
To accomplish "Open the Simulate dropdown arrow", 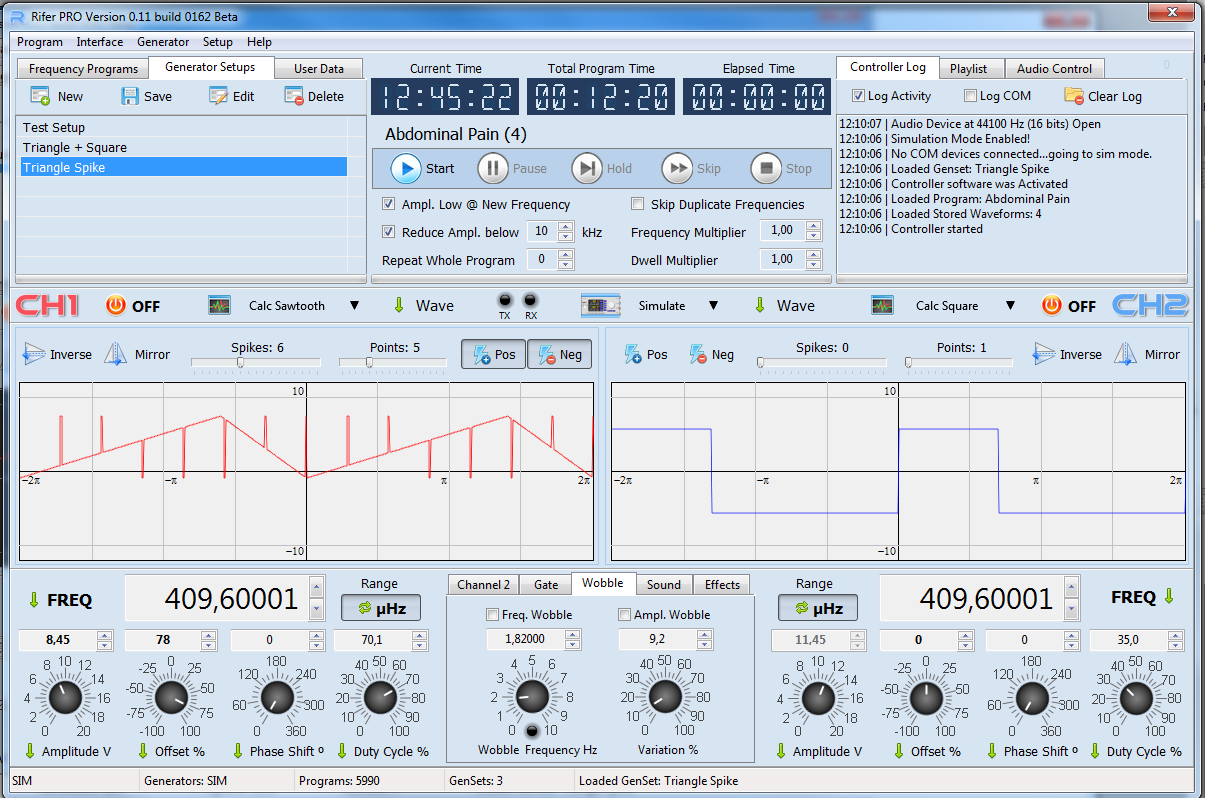I will 713,305.
